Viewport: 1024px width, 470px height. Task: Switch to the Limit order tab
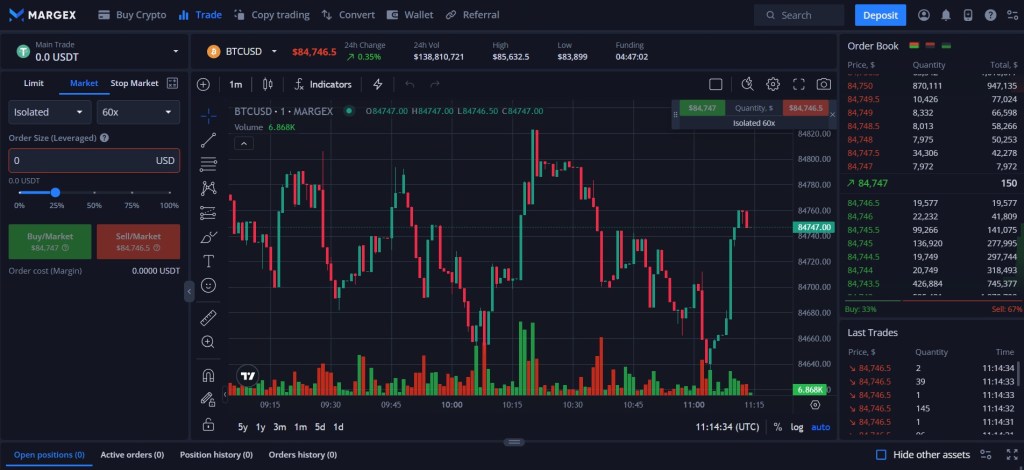(x=34, y=83)
